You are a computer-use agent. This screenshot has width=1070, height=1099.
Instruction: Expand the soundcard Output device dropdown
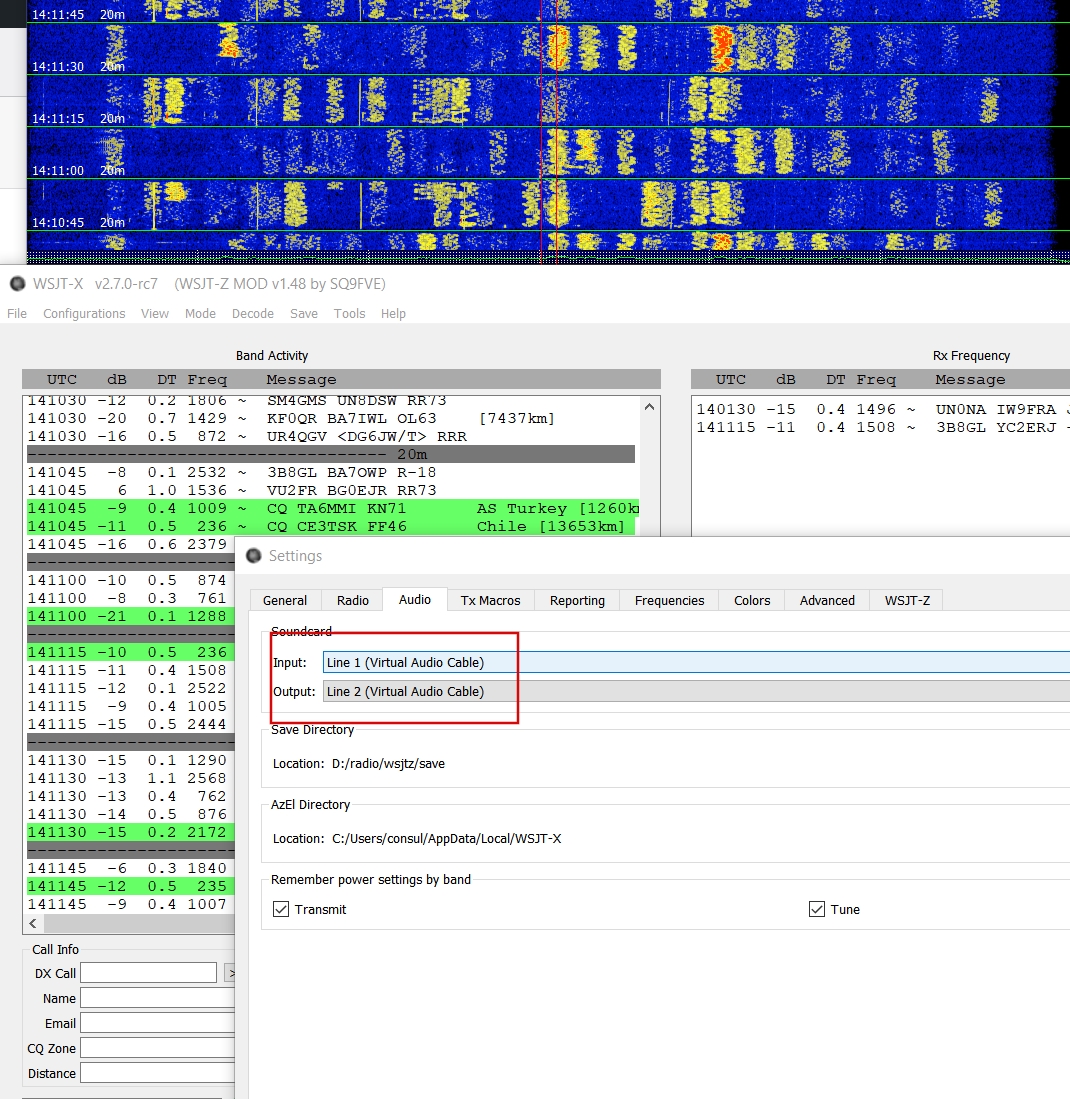pos(695,691)
